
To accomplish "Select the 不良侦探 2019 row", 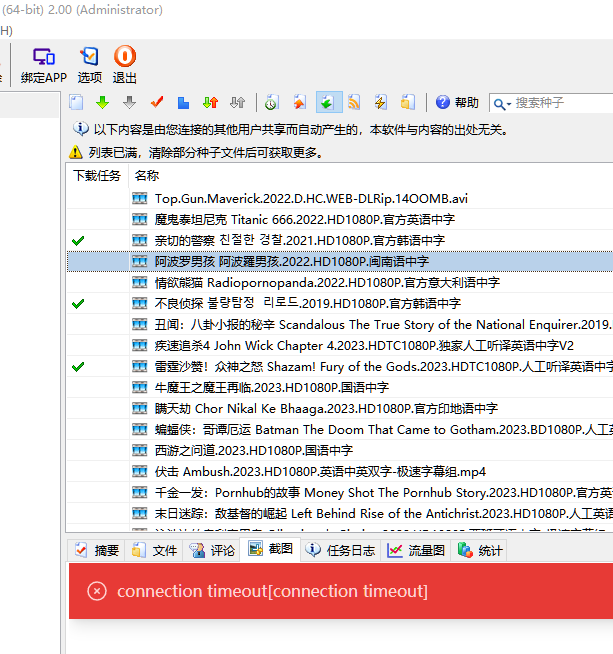I will pyautogui.click(x=339, y=303).
